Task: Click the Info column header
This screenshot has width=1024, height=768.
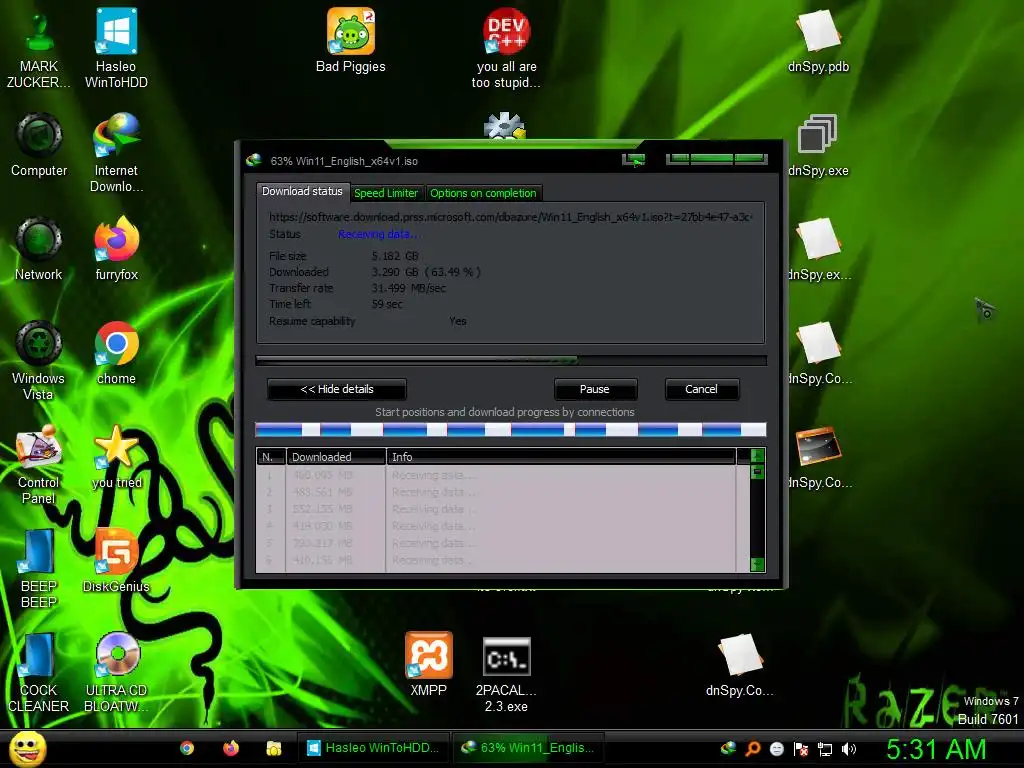Action: (x=561, y=457)
